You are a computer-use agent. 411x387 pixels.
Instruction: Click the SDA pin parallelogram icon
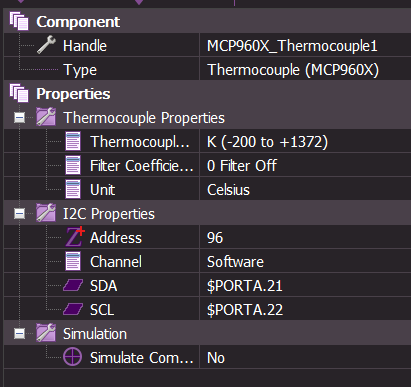[73, 286]
